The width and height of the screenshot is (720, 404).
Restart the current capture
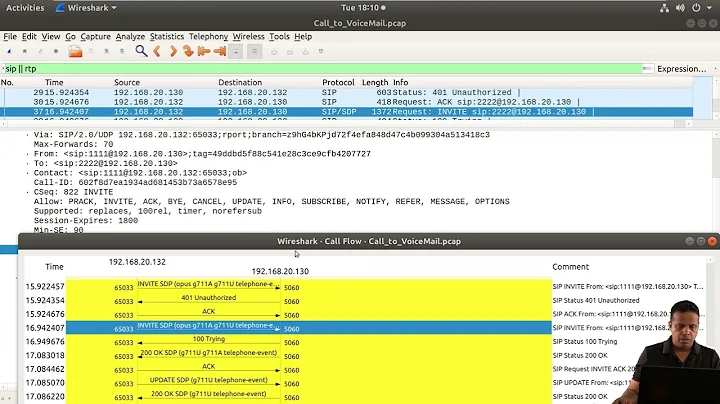[40, 51]
